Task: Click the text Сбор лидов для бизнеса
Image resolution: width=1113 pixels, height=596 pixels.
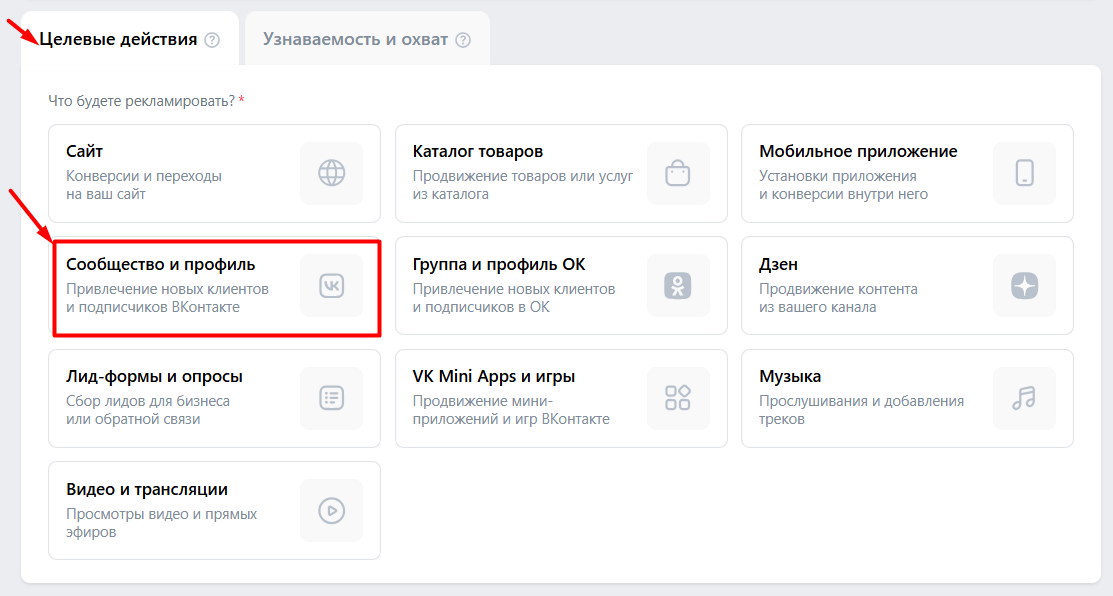Action: pyautogui.click(x=148, y=401)
